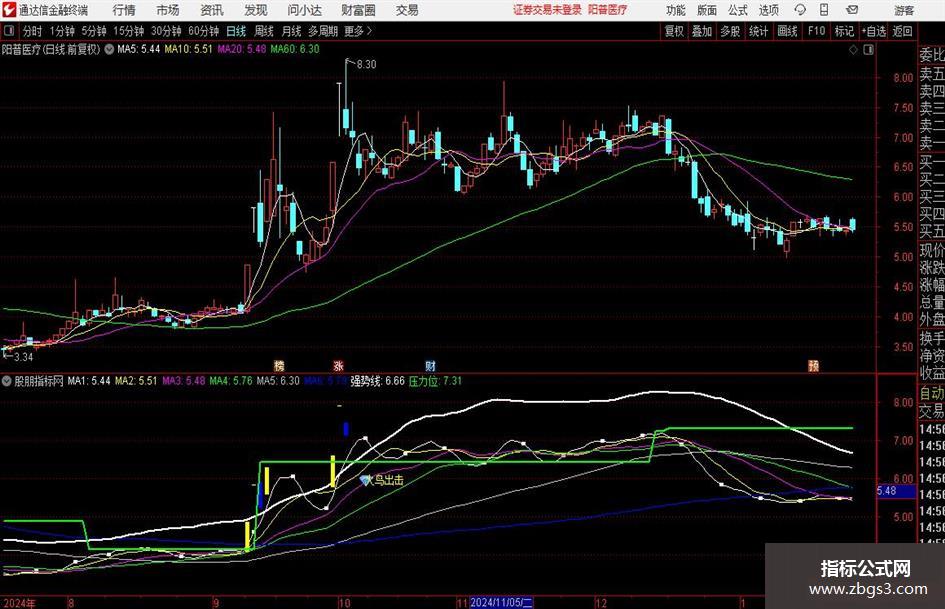Screen dimensions: 945x609
Task: Open the 交易 menu
Action: pos(407,10)
